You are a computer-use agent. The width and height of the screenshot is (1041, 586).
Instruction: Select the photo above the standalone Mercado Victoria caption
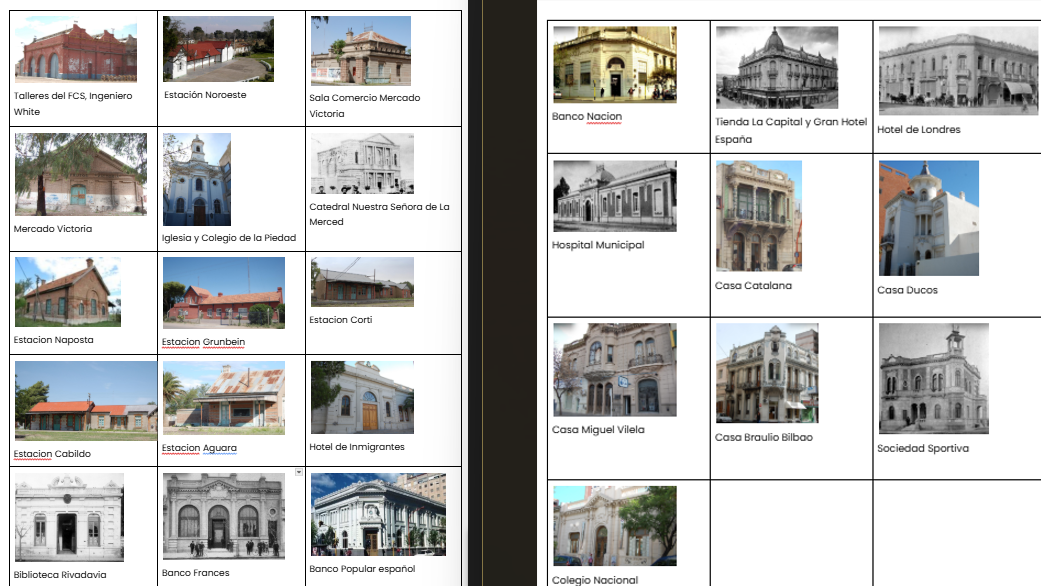[81, 175]
